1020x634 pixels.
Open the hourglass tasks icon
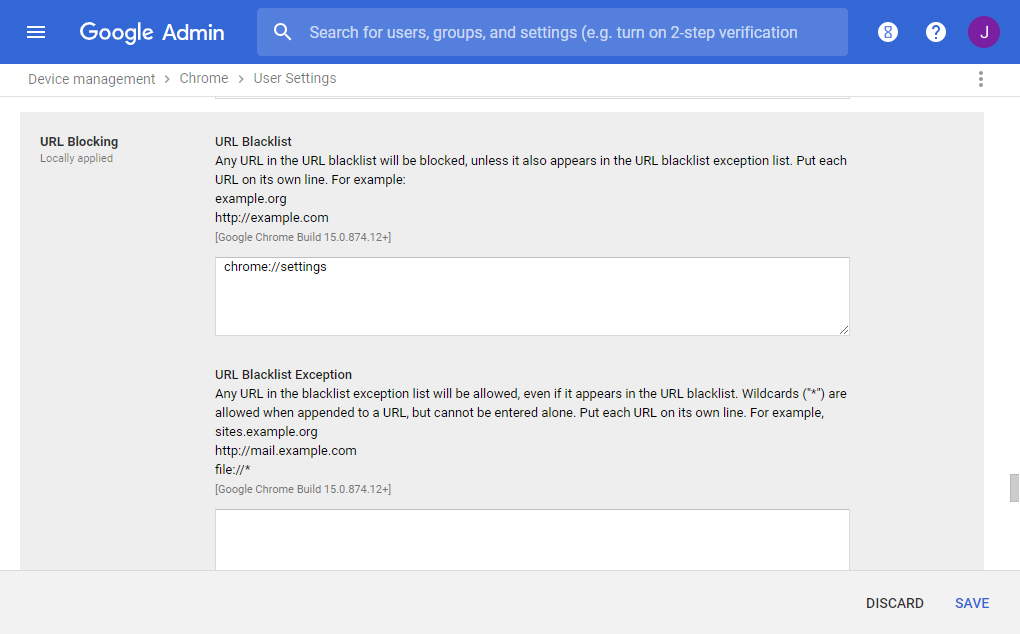pos(888,32)
